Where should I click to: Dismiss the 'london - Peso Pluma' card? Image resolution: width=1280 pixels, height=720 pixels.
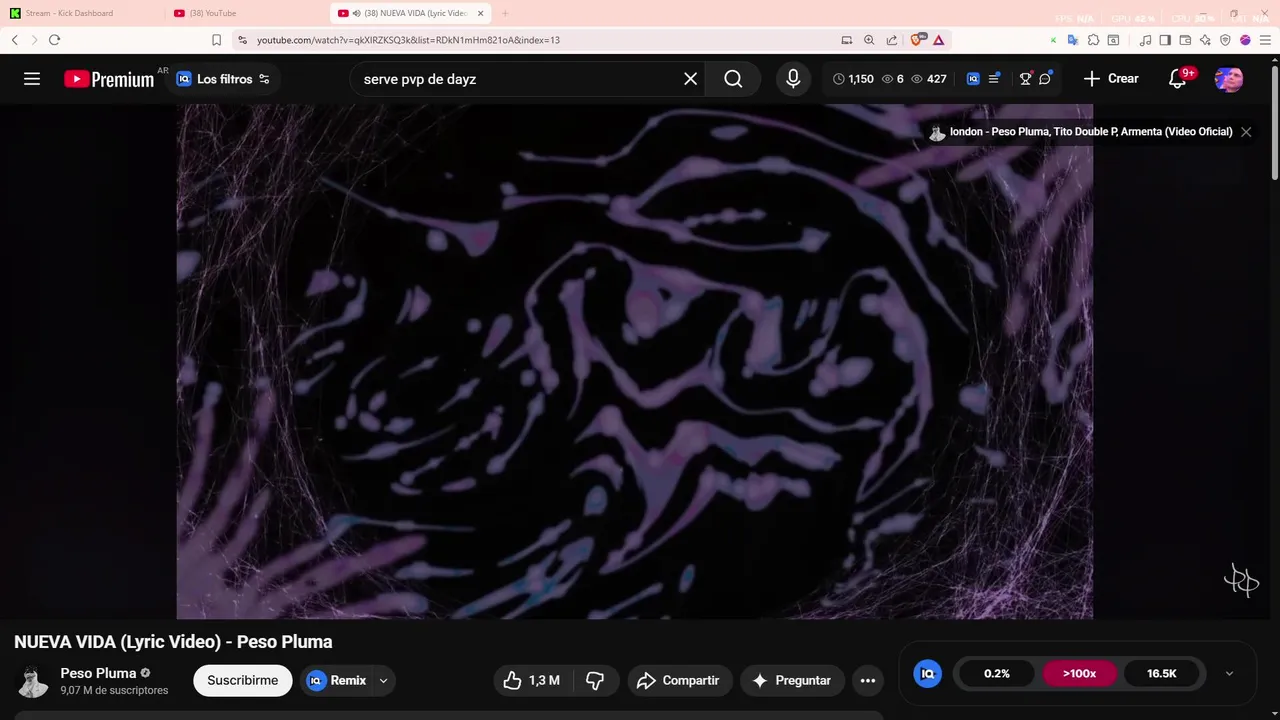pyautogui.click(x=1246, y=132)
